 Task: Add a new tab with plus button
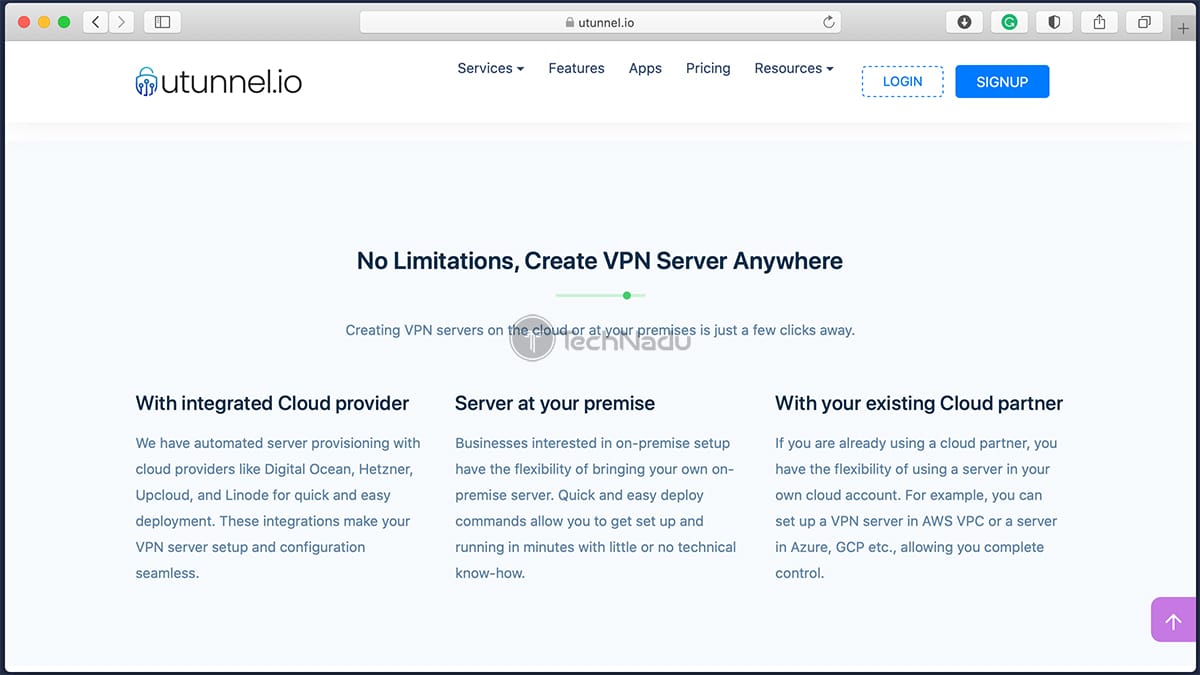[x=1184, y=29]
